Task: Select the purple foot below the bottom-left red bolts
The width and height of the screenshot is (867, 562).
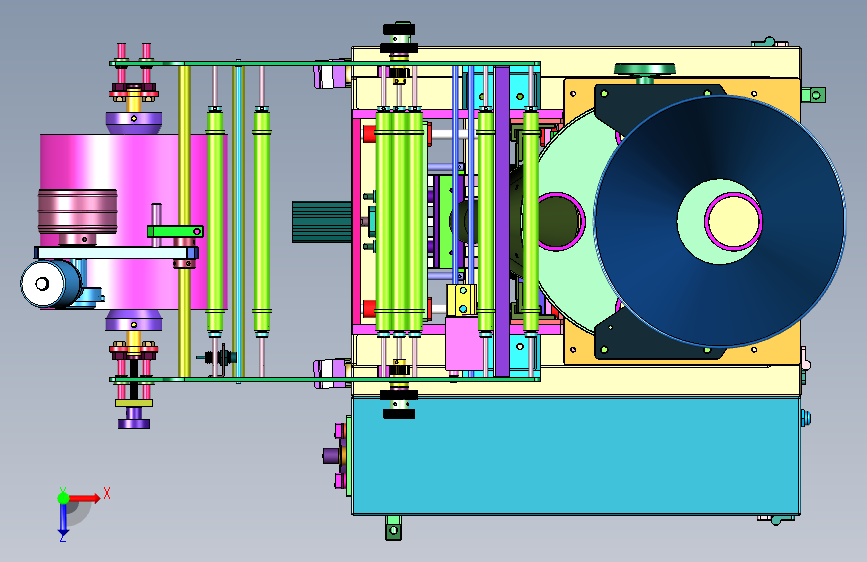Action: [x=134, y=424]
